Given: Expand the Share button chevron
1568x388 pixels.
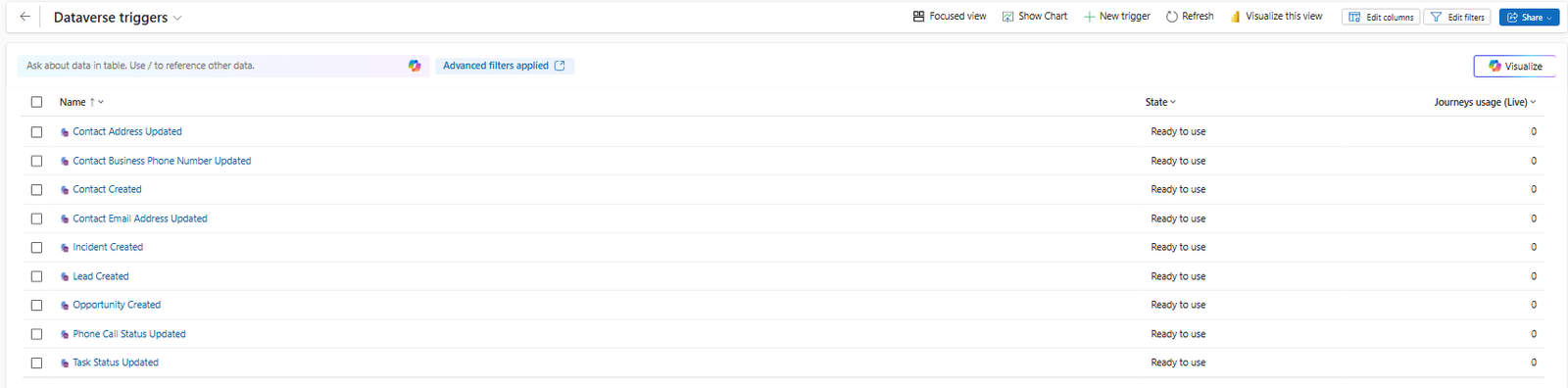Looking at the screenshot, I should [x=1549, y=18].
